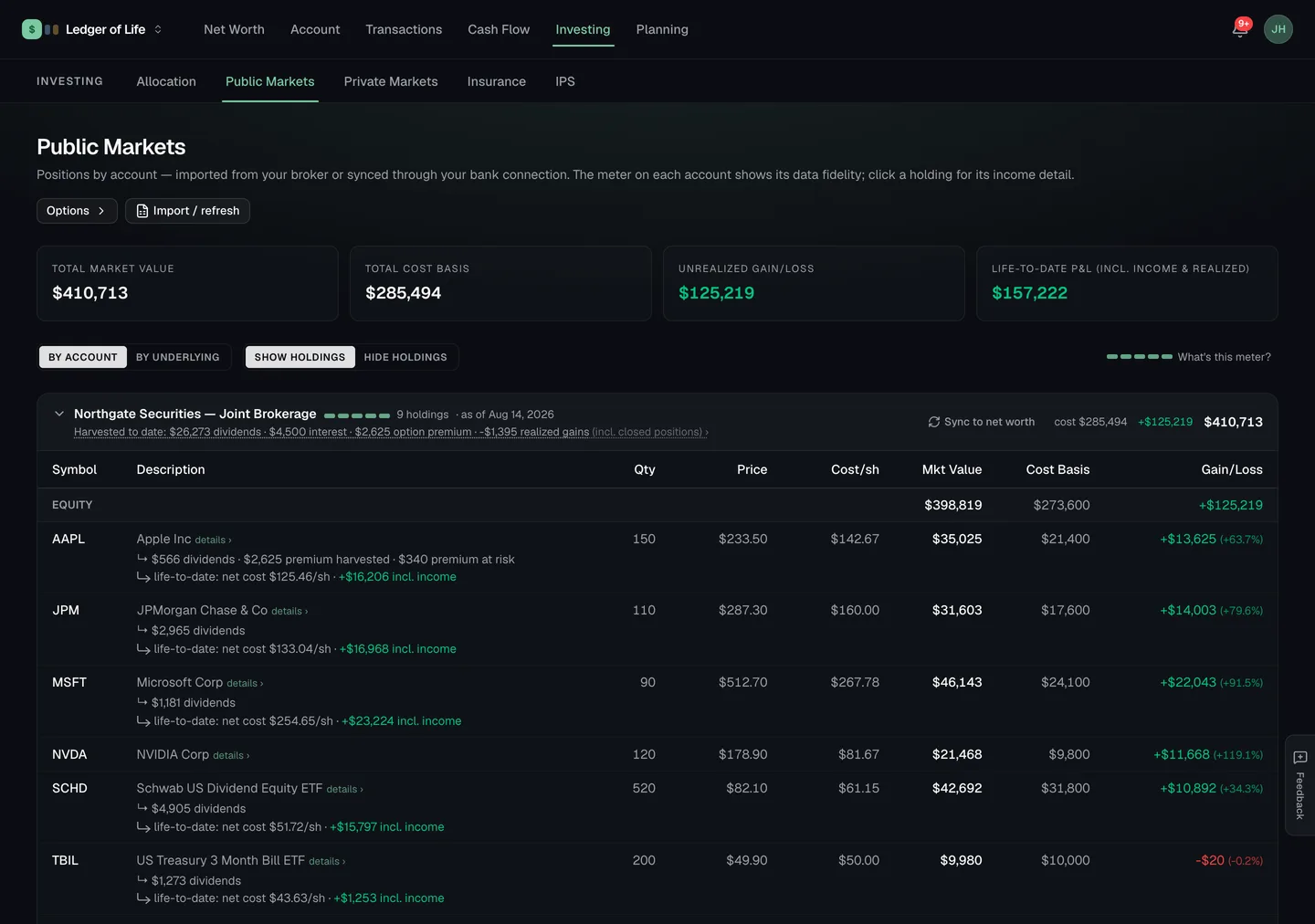Screen dimensions: 1315x924
Task: Click AAPL's $35,025 market value
Action: [957, 539]
